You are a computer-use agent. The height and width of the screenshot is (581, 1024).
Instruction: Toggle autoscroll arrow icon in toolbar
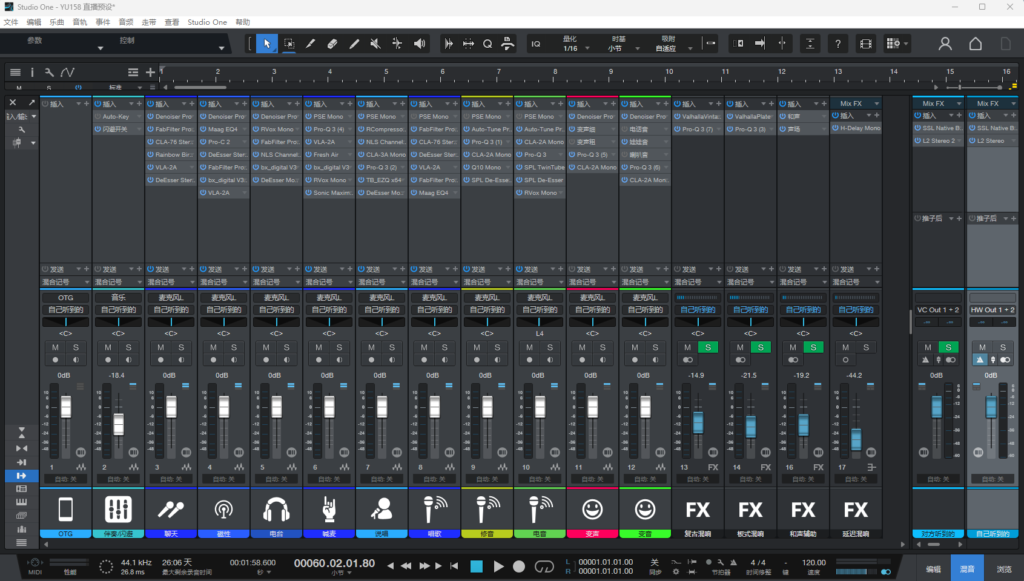point(760,44)
